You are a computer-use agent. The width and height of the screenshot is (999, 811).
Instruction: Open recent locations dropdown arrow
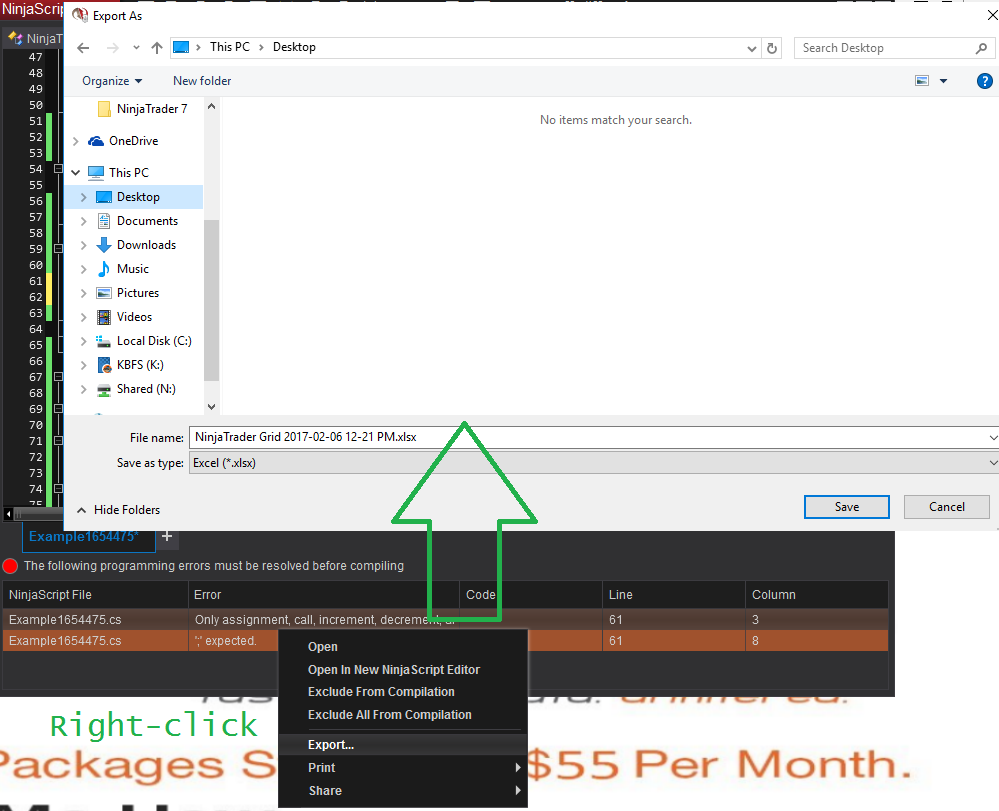coord(136,48)
